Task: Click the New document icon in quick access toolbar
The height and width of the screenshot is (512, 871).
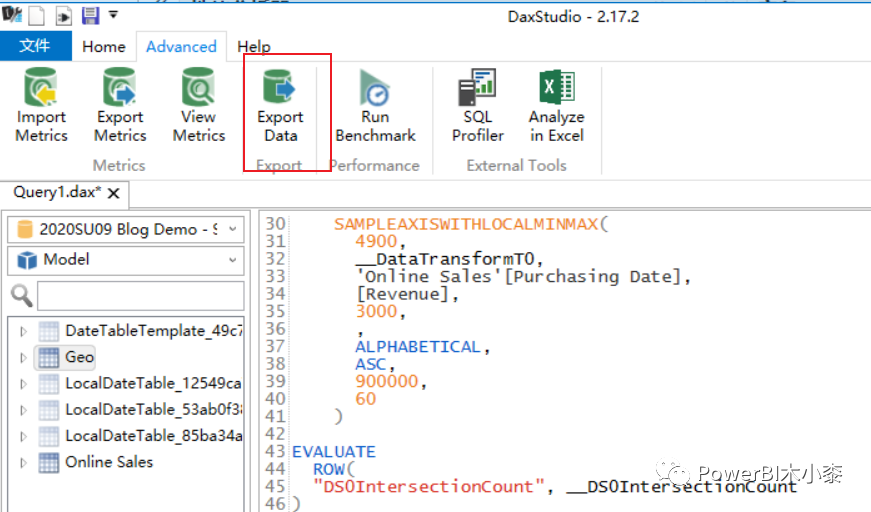Action: 37,16
